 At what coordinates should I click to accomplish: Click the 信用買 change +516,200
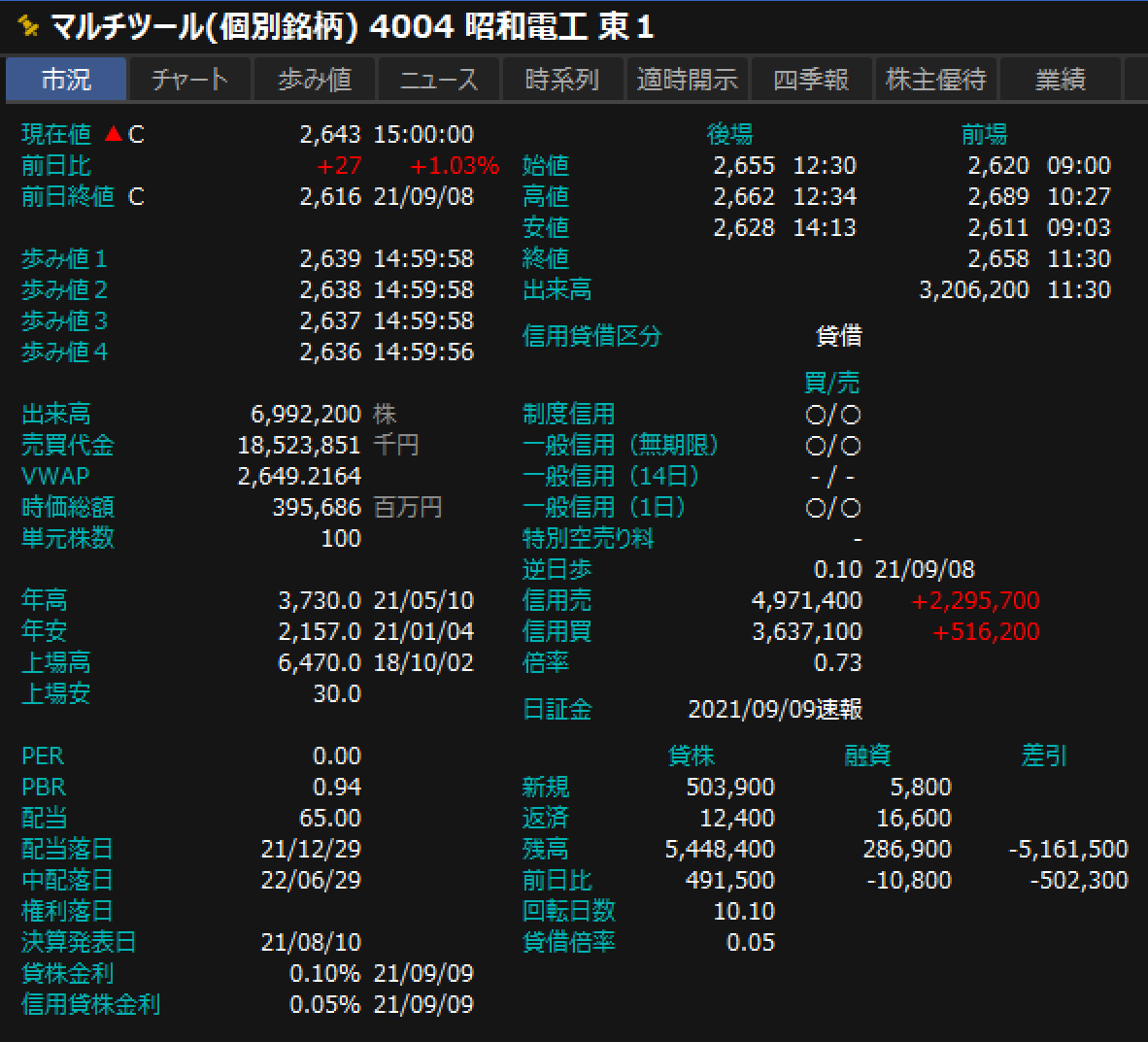click(986, 631)
